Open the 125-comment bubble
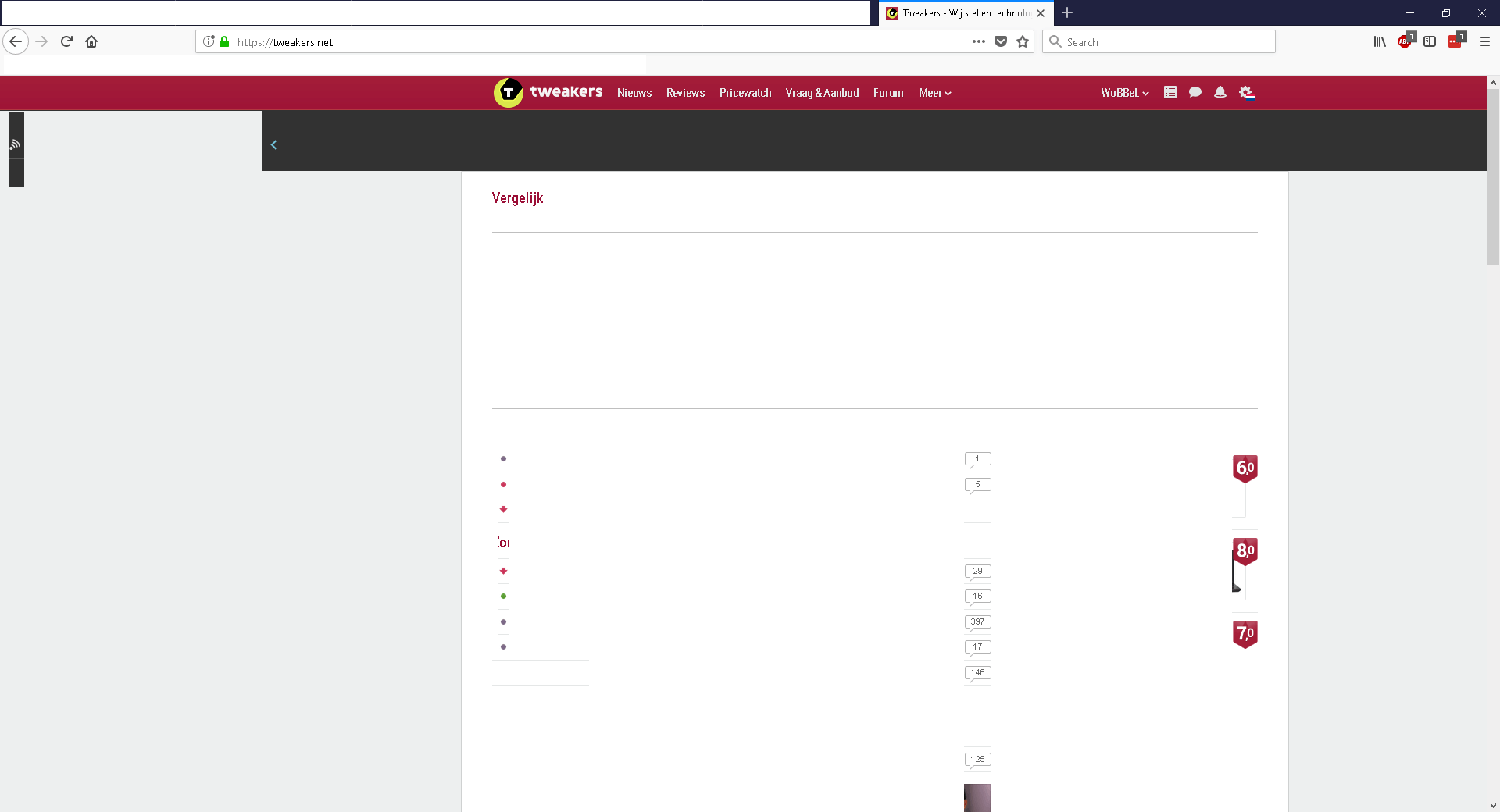This screenshot has height=812, width=1500. pos(977,760)
